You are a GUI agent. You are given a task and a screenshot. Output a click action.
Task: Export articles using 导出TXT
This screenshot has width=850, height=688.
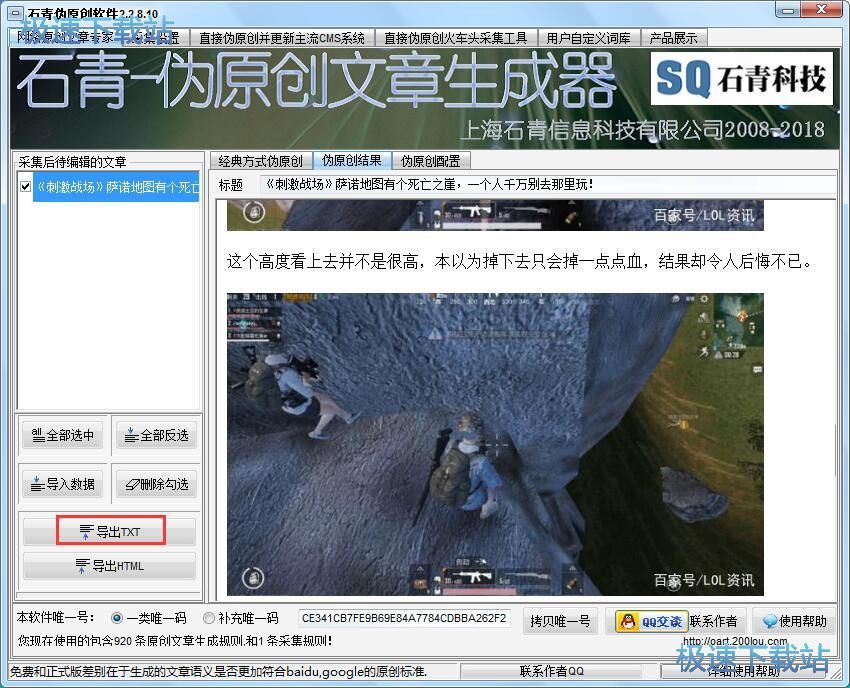[110, 531]
